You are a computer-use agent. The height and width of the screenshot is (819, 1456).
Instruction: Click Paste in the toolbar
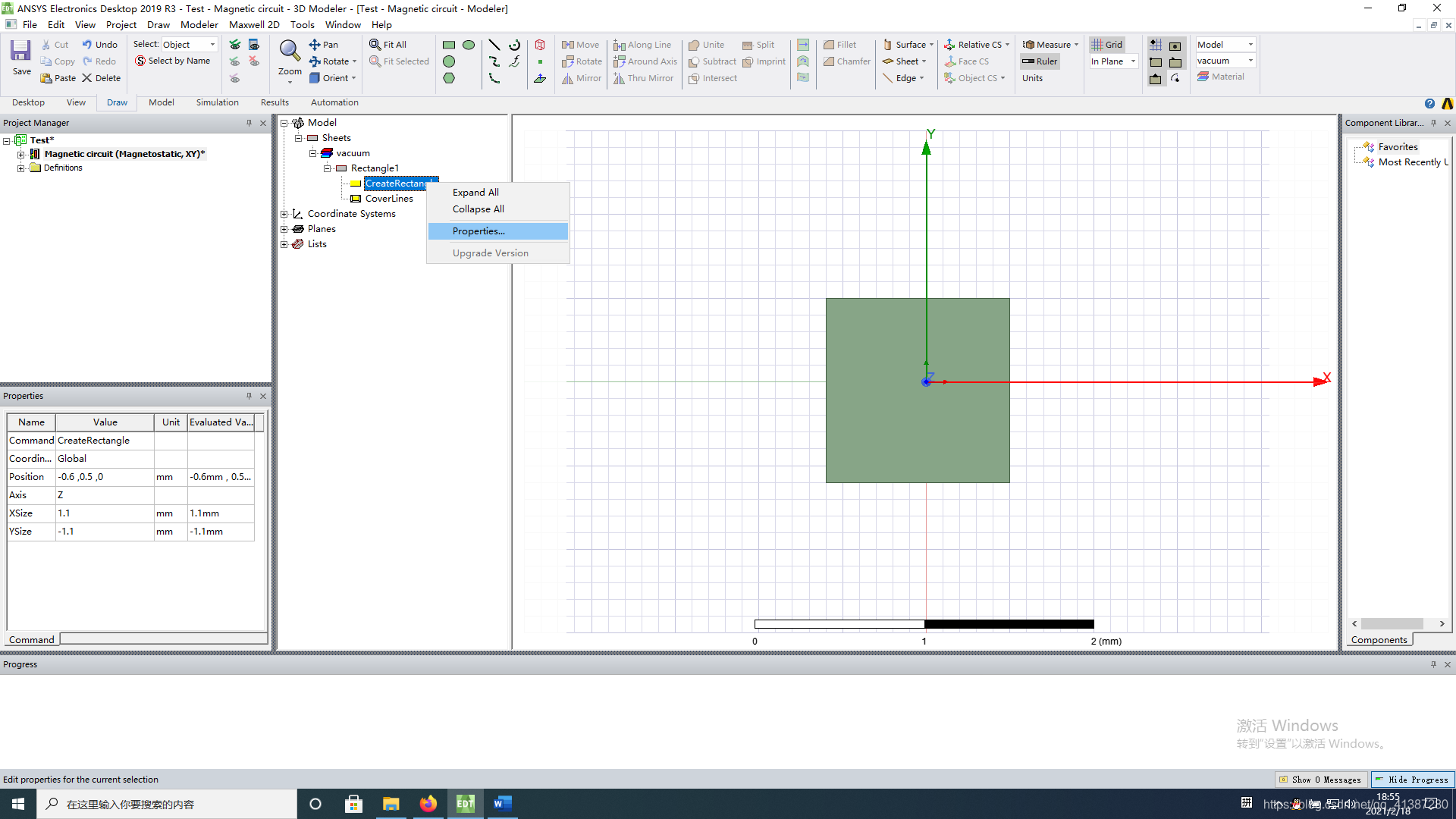58,78
